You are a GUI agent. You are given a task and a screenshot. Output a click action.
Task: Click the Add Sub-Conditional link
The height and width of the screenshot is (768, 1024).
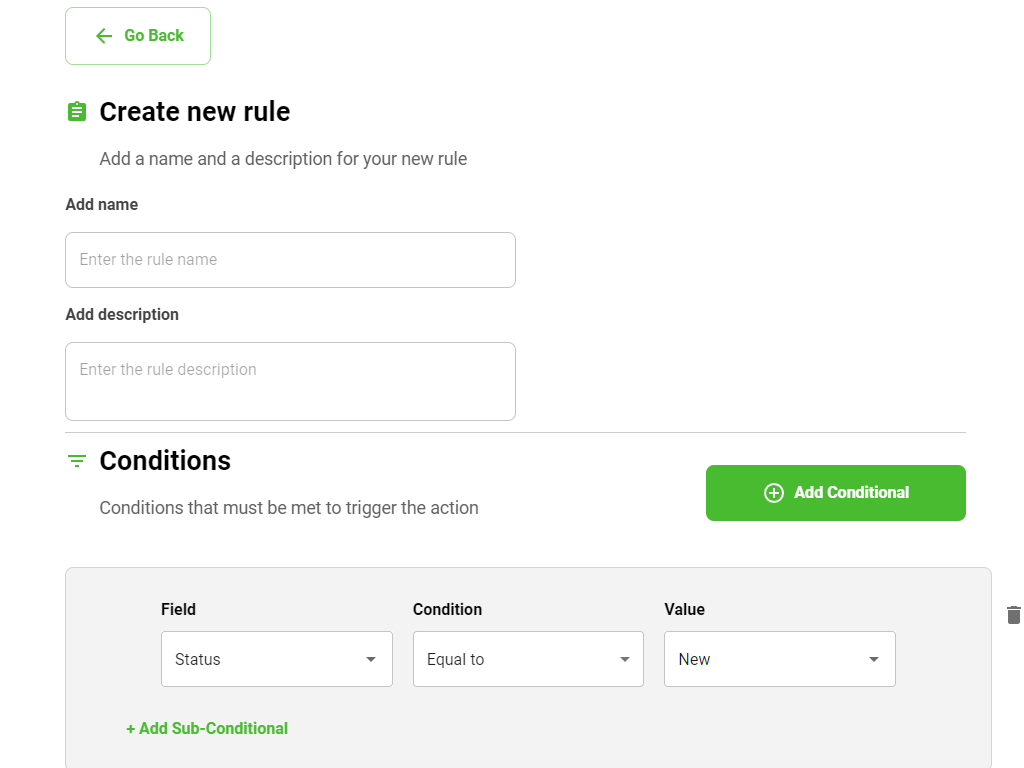coord(207,728)
